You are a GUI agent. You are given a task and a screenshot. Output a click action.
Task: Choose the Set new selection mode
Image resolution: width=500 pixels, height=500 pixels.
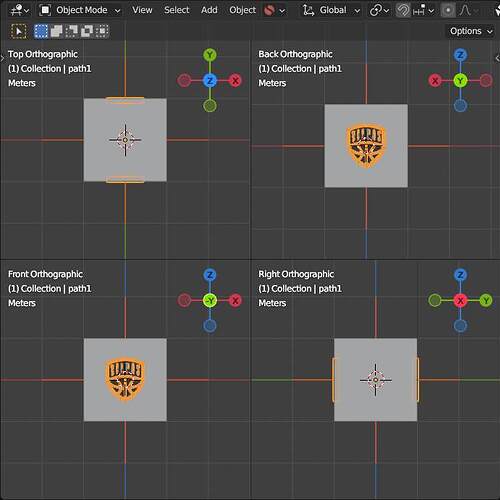pos(41,31)
